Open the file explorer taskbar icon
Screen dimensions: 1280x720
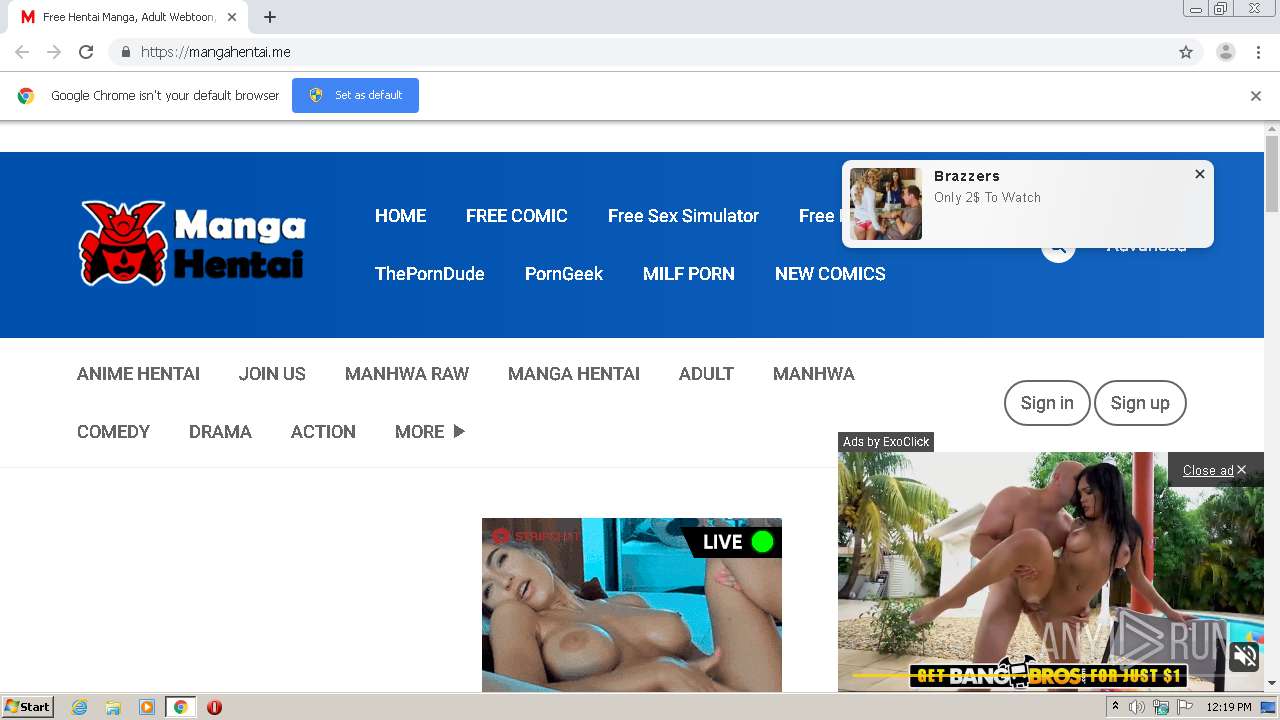coord(113,707)
